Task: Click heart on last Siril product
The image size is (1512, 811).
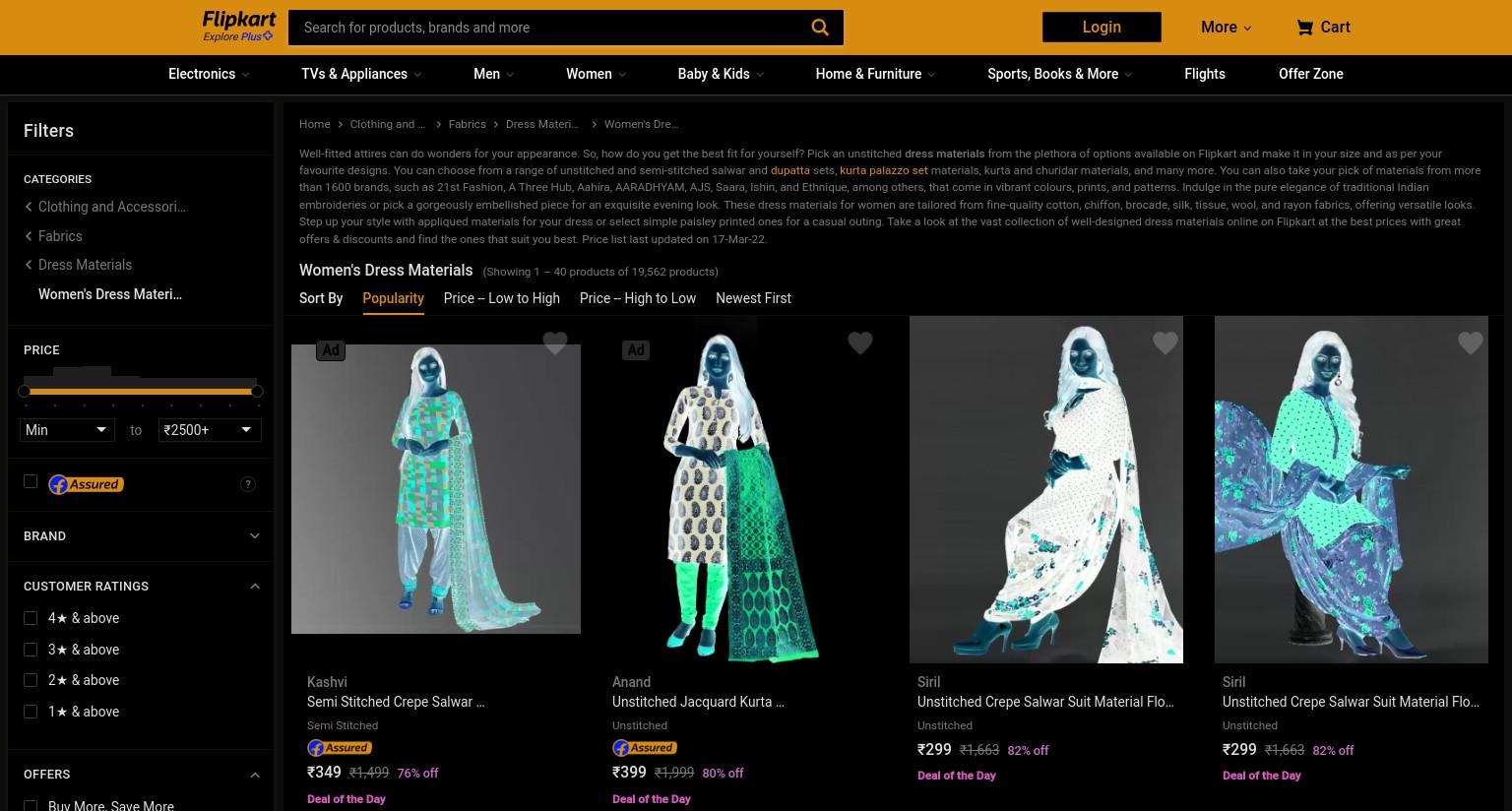Action: click(x=1471, y=343)
